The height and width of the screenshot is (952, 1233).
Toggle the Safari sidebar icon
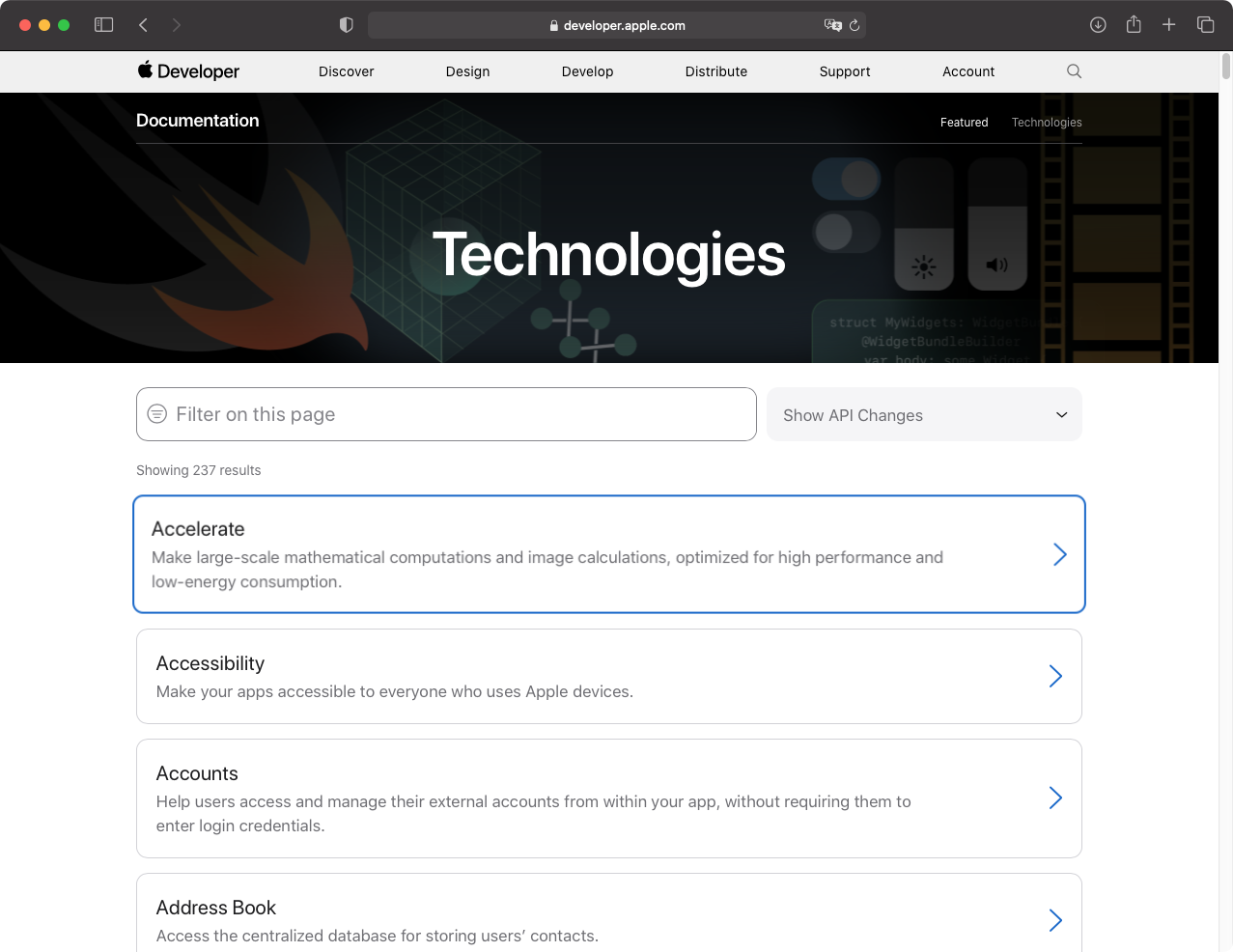tap(104, 25)
